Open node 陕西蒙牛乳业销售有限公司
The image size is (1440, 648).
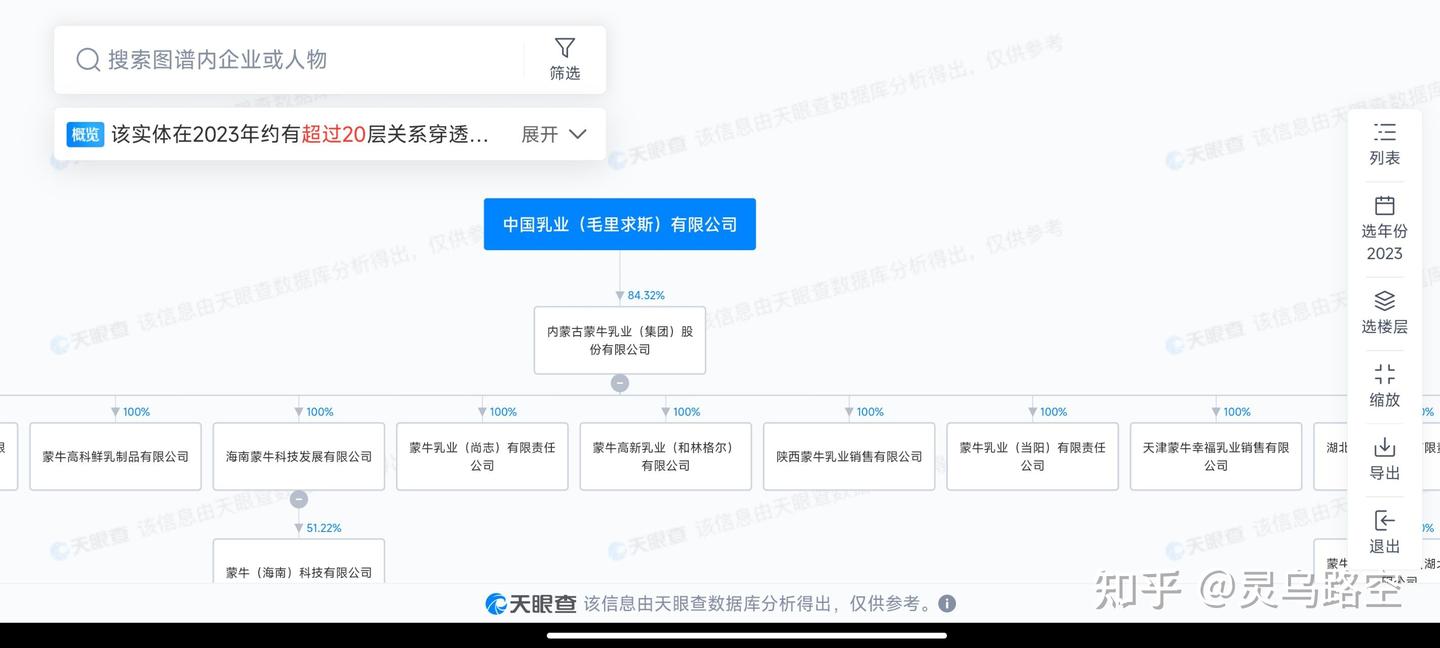click(x=850, y=456)
